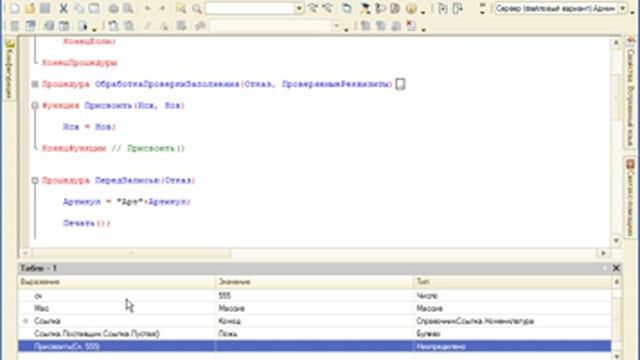Expand collapsed ОбработкаПроверкиЗаполнения procedure
Screen dimensions: 640x360
pos(35,84)
